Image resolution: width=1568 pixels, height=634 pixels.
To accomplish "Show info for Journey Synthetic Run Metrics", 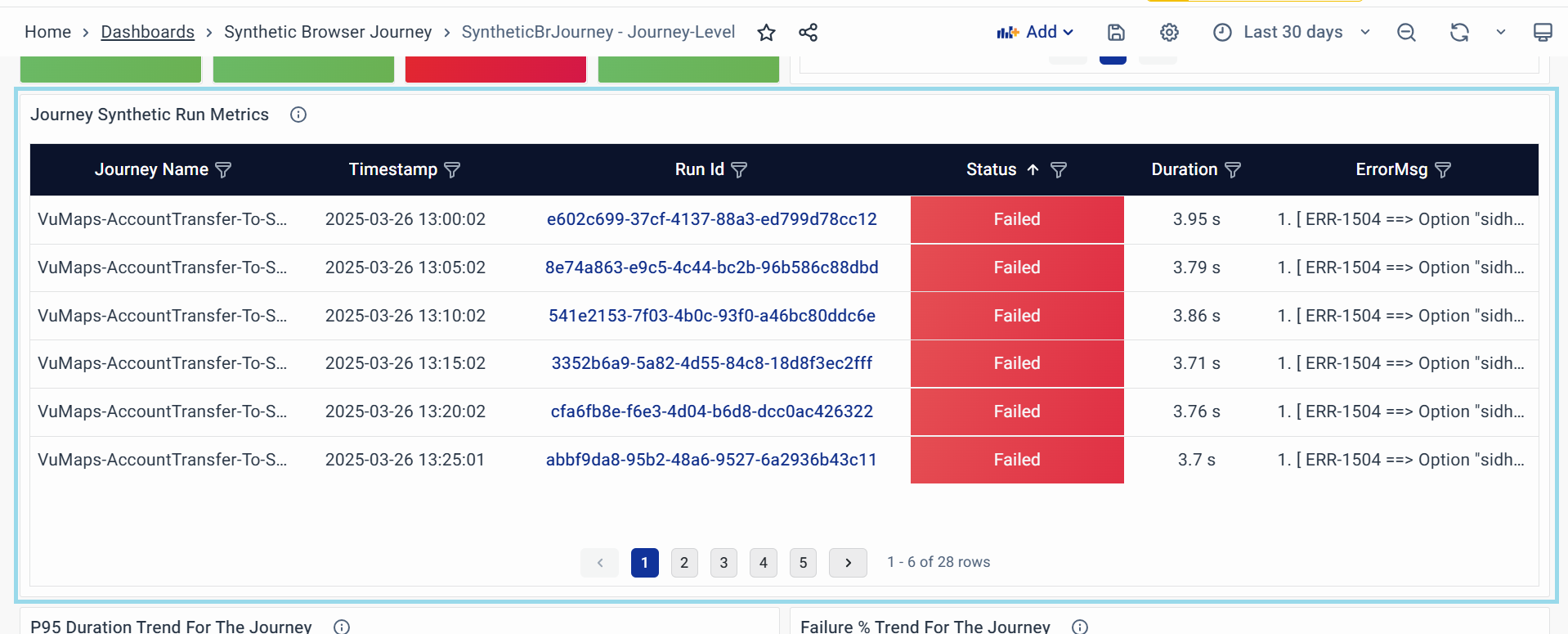I will coord(298,115).
